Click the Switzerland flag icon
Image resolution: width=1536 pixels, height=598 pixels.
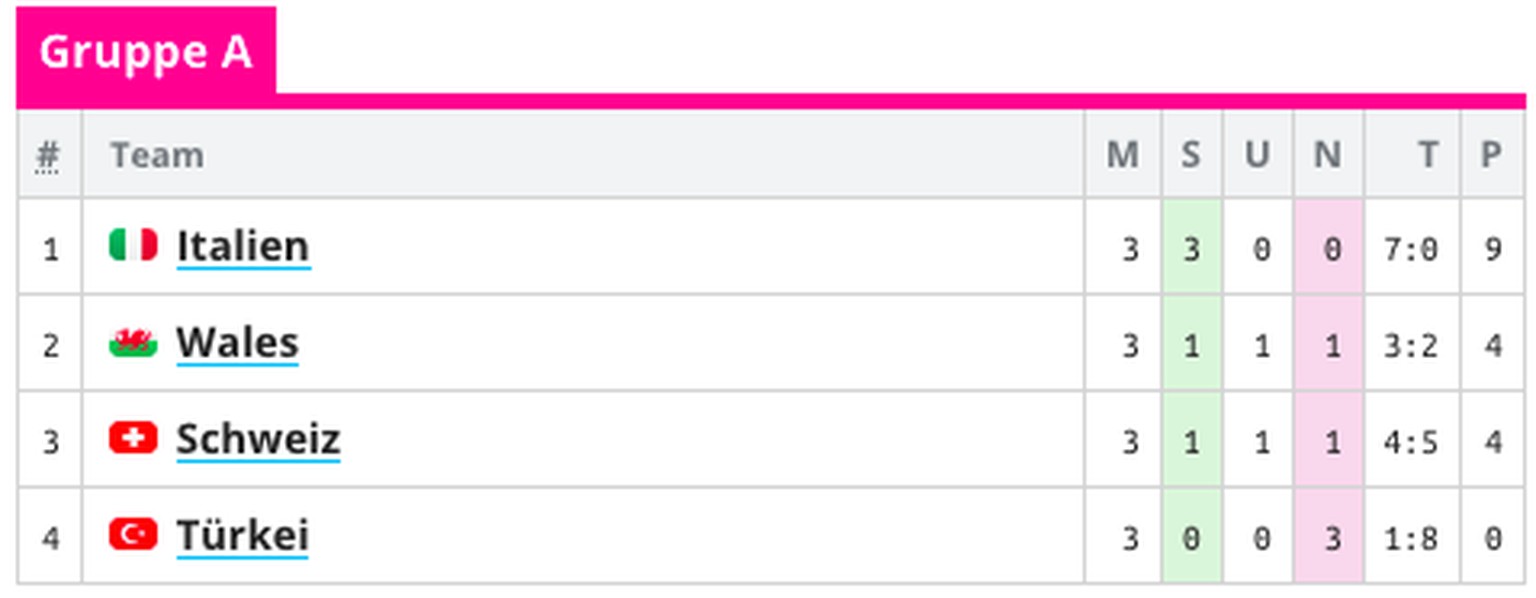point(133,438)
